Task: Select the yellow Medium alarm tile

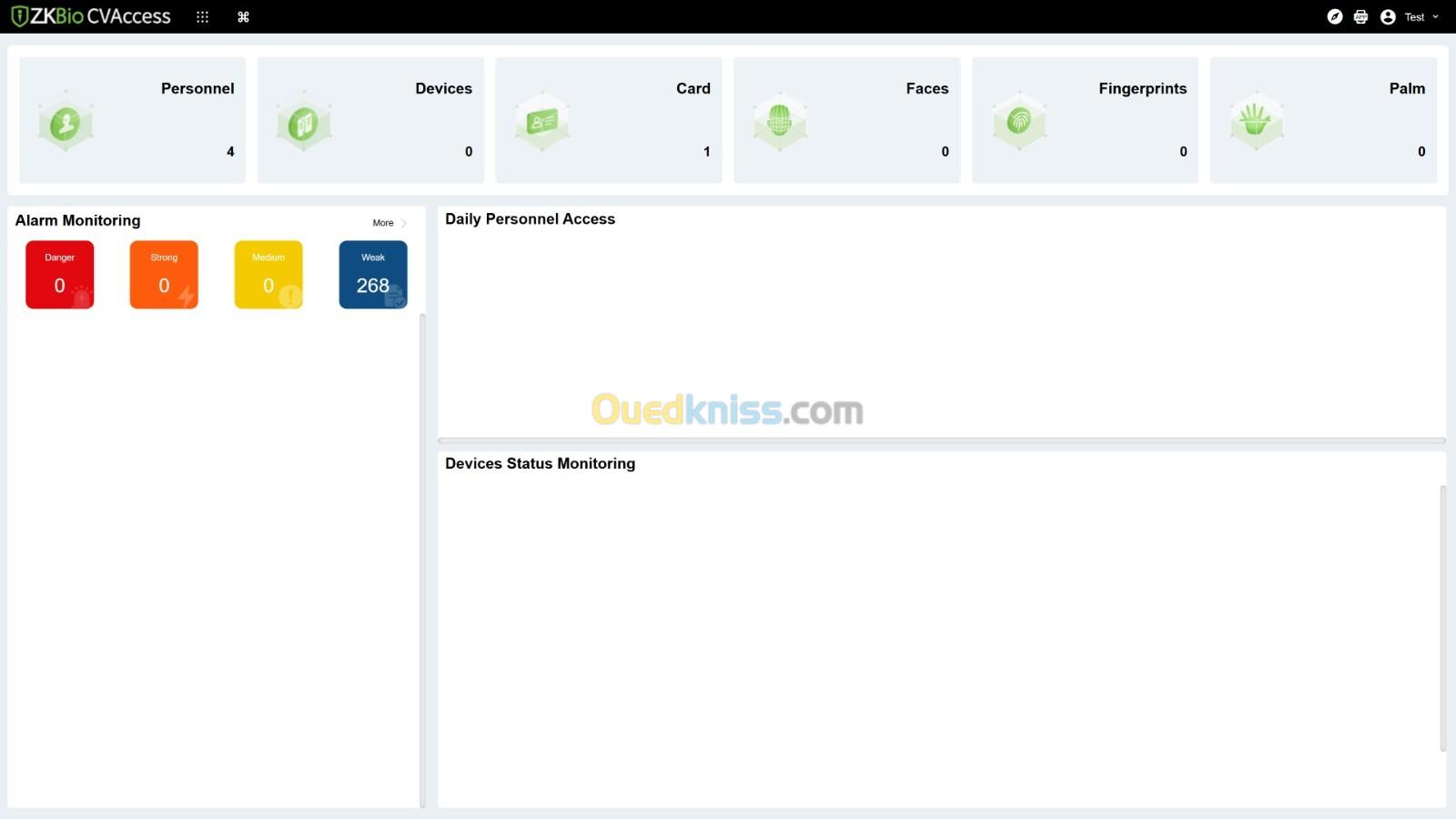Action: click(268, 274)
